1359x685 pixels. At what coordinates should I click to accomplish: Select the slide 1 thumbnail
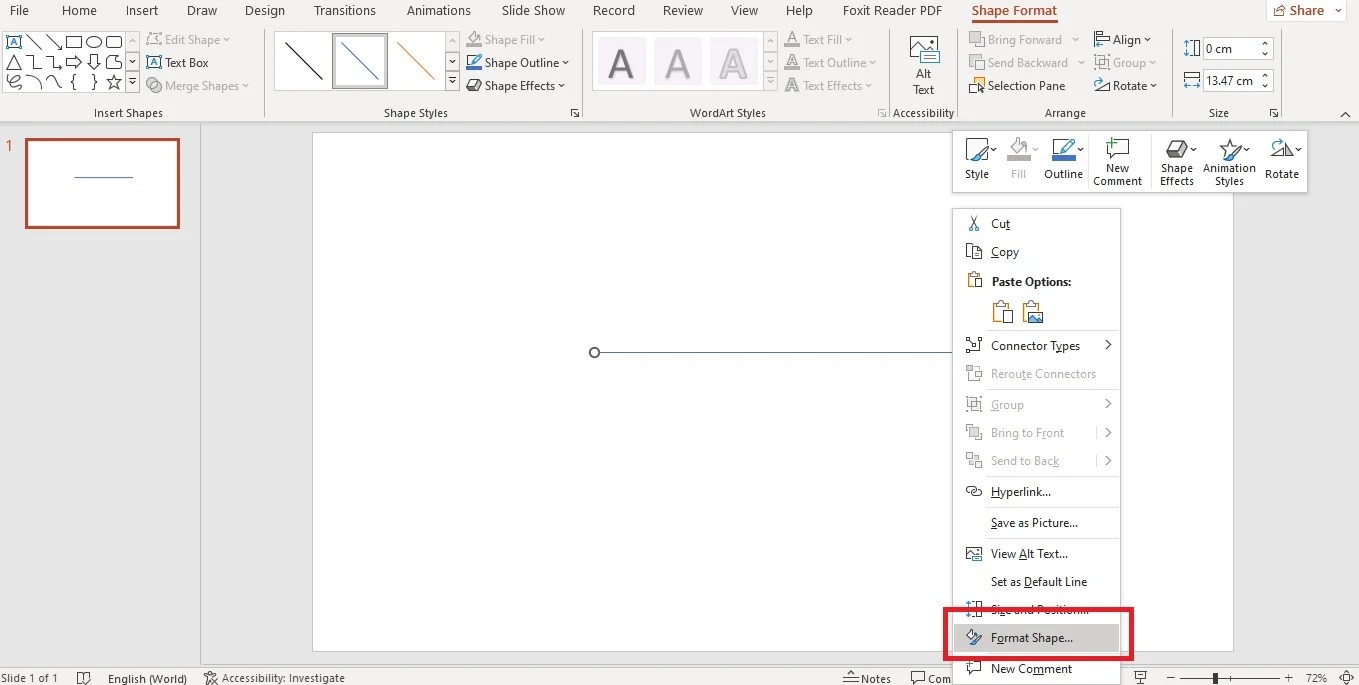point(101,183)
